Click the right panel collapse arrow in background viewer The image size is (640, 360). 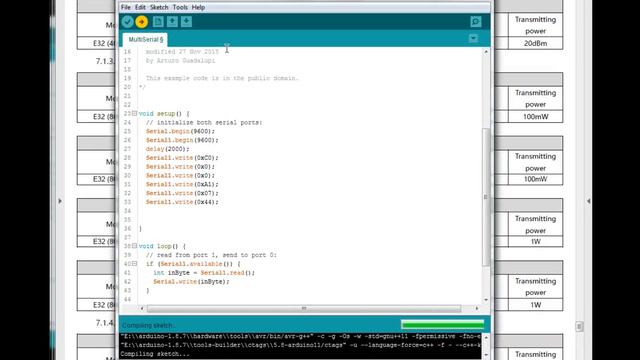pyautogui.click(x=588, y=201)
